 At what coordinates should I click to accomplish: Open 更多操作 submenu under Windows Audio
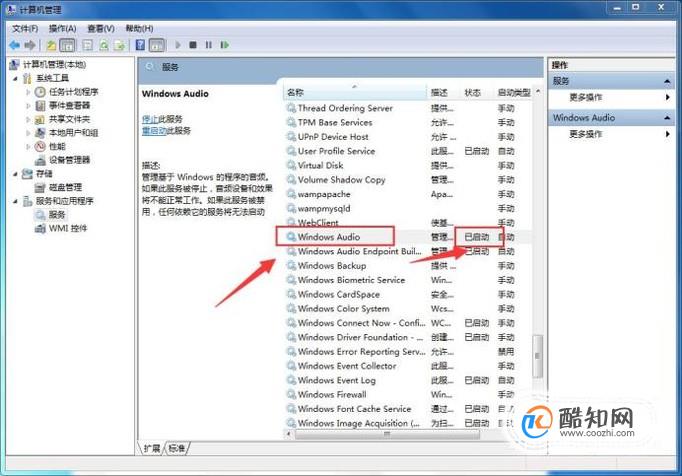tap(586, 134)
